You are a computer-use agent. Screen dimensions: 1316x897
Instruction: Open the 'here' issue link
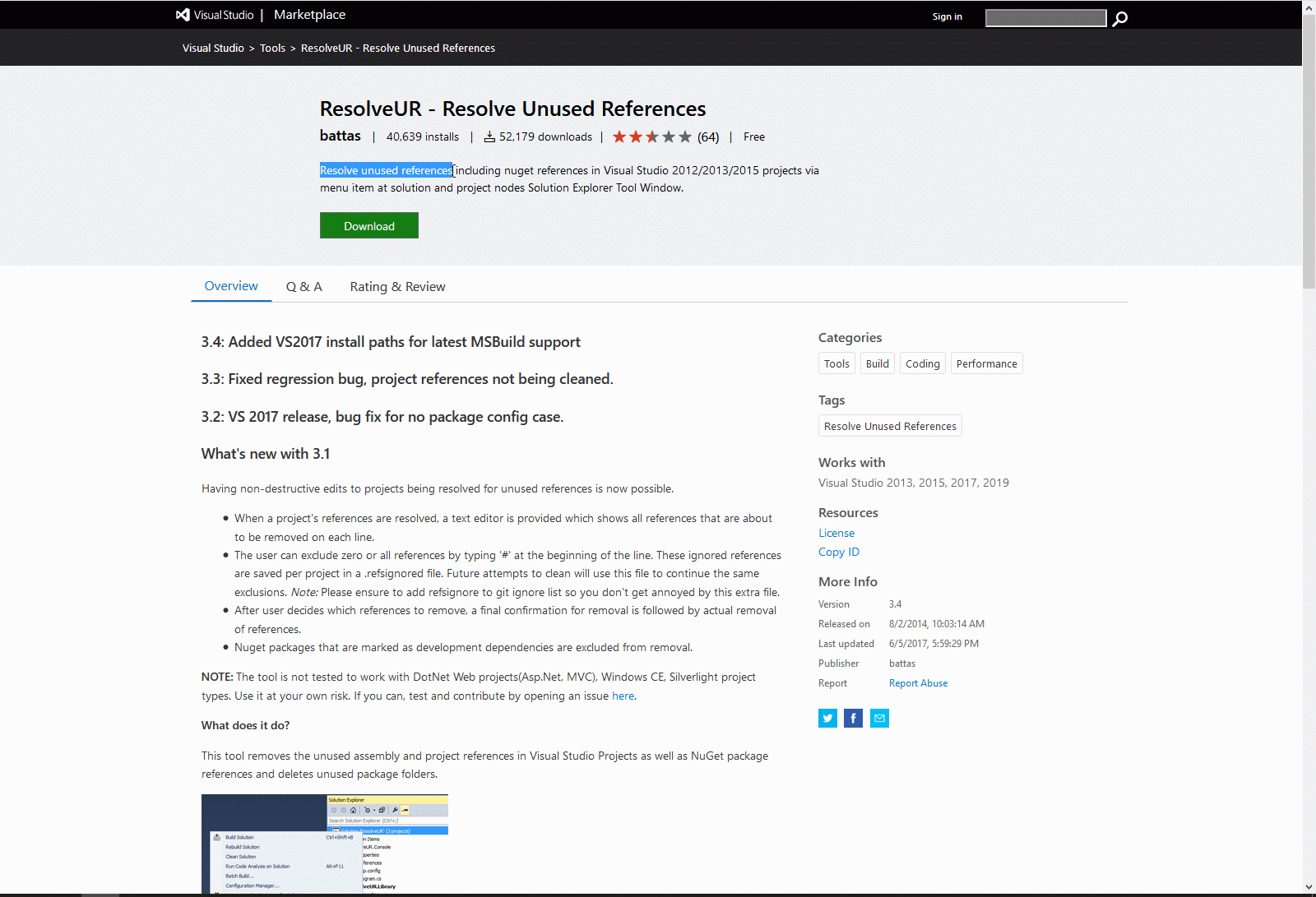pyautogui.click(x=623, y=696)
